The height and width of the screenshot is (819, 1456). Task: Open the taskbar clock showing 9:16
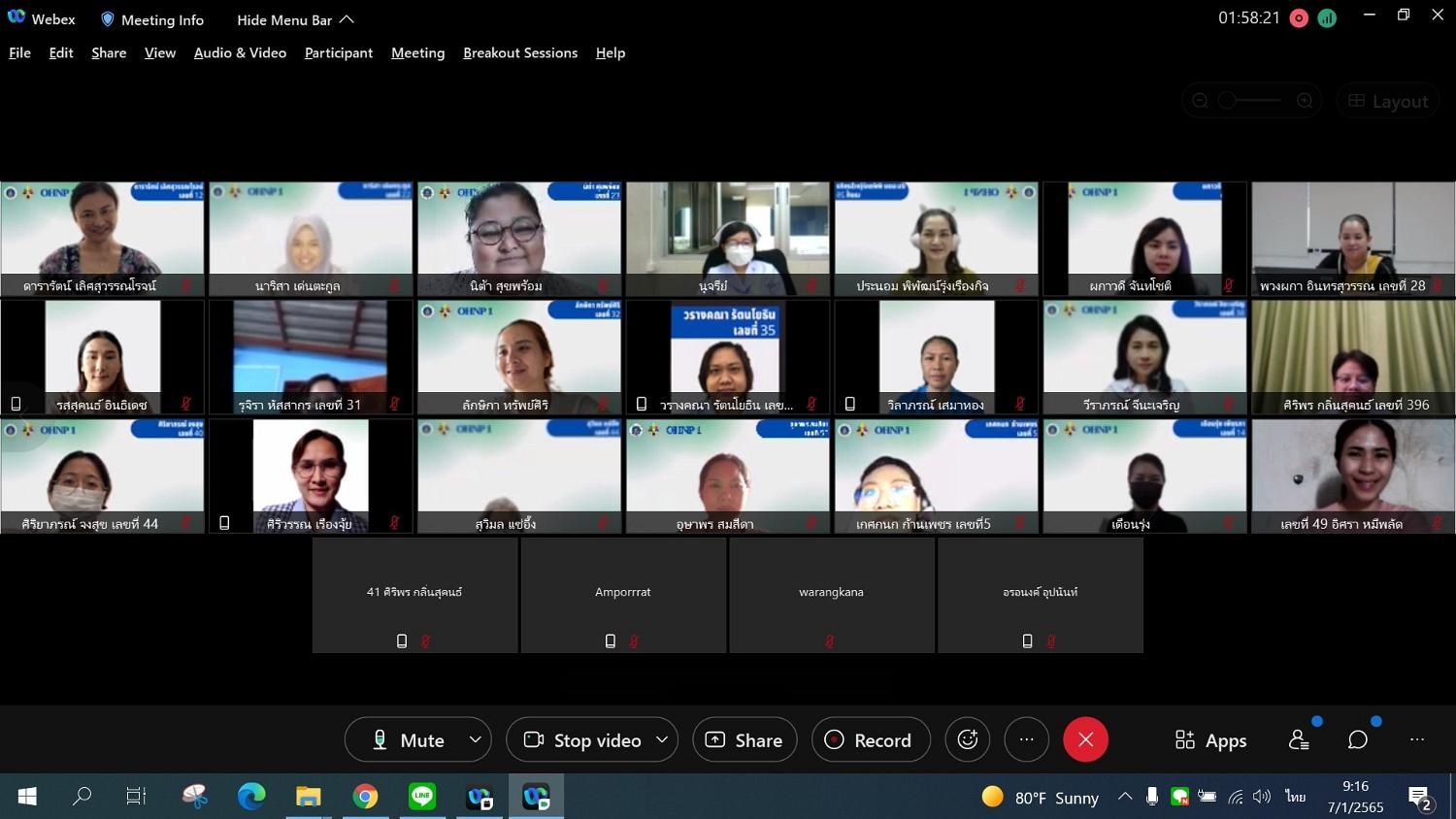click(1355, 797)
